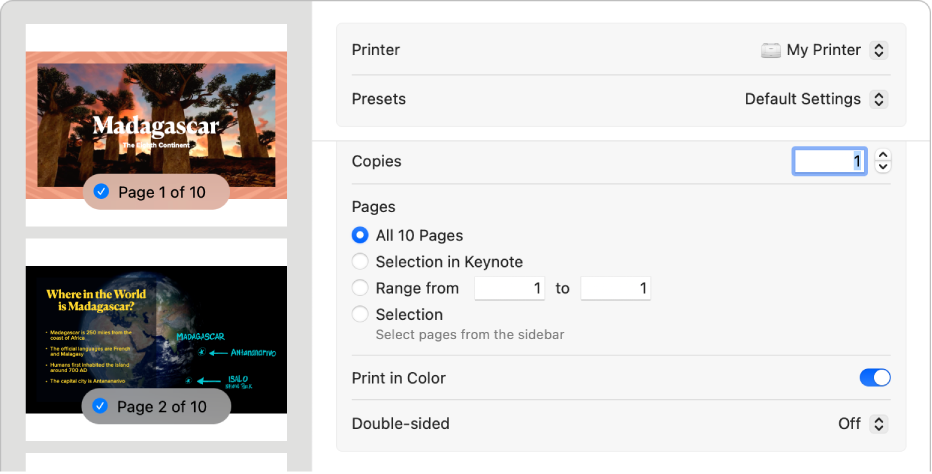
Task: Click the Copies number input field
Action: [x=829, y=161]
